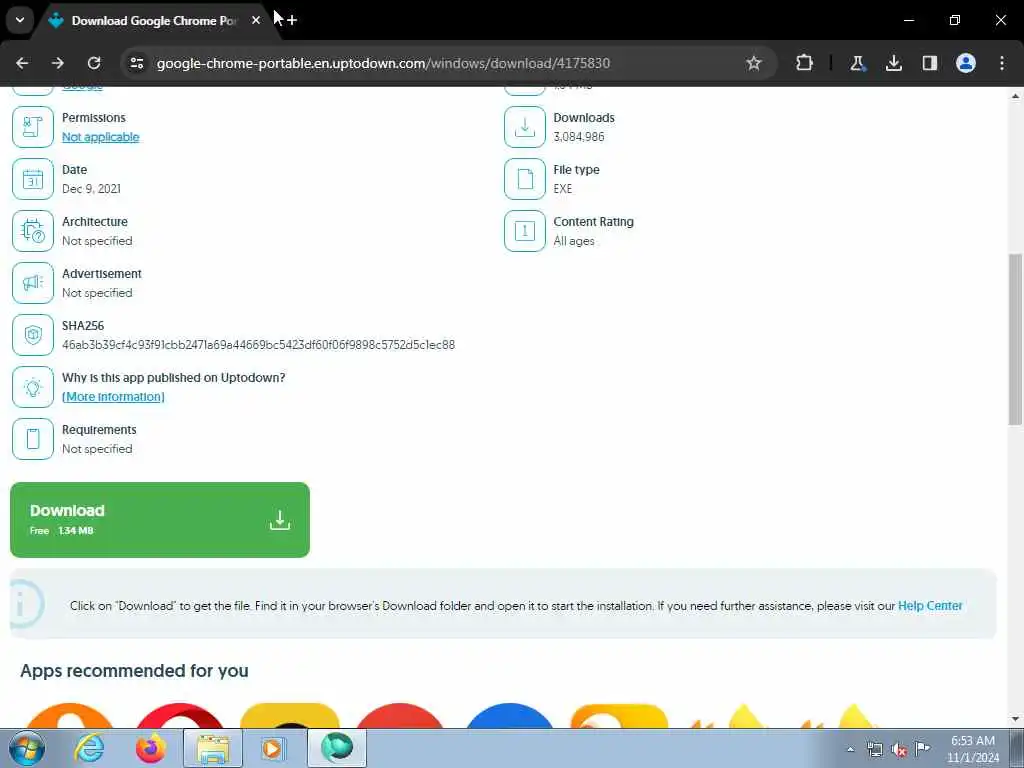Click the Content Rating icon
1024x768 pixels.
[x=524, y=231]
